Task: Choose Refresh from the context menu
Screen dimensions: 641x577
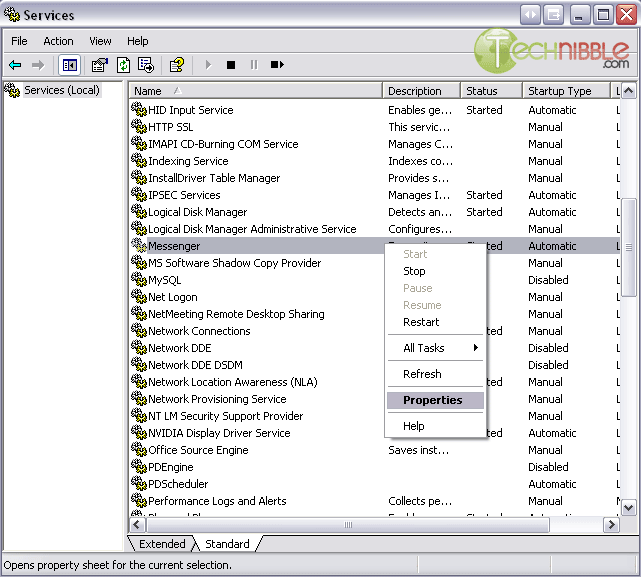Action: tap(435, 374)
